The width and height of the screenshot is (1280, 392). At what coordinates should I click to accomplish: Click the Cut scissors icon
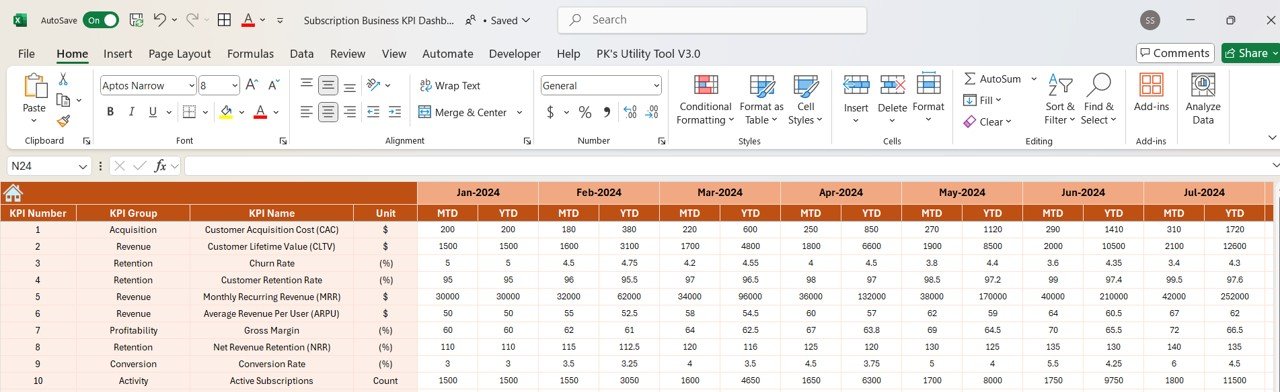63,79
